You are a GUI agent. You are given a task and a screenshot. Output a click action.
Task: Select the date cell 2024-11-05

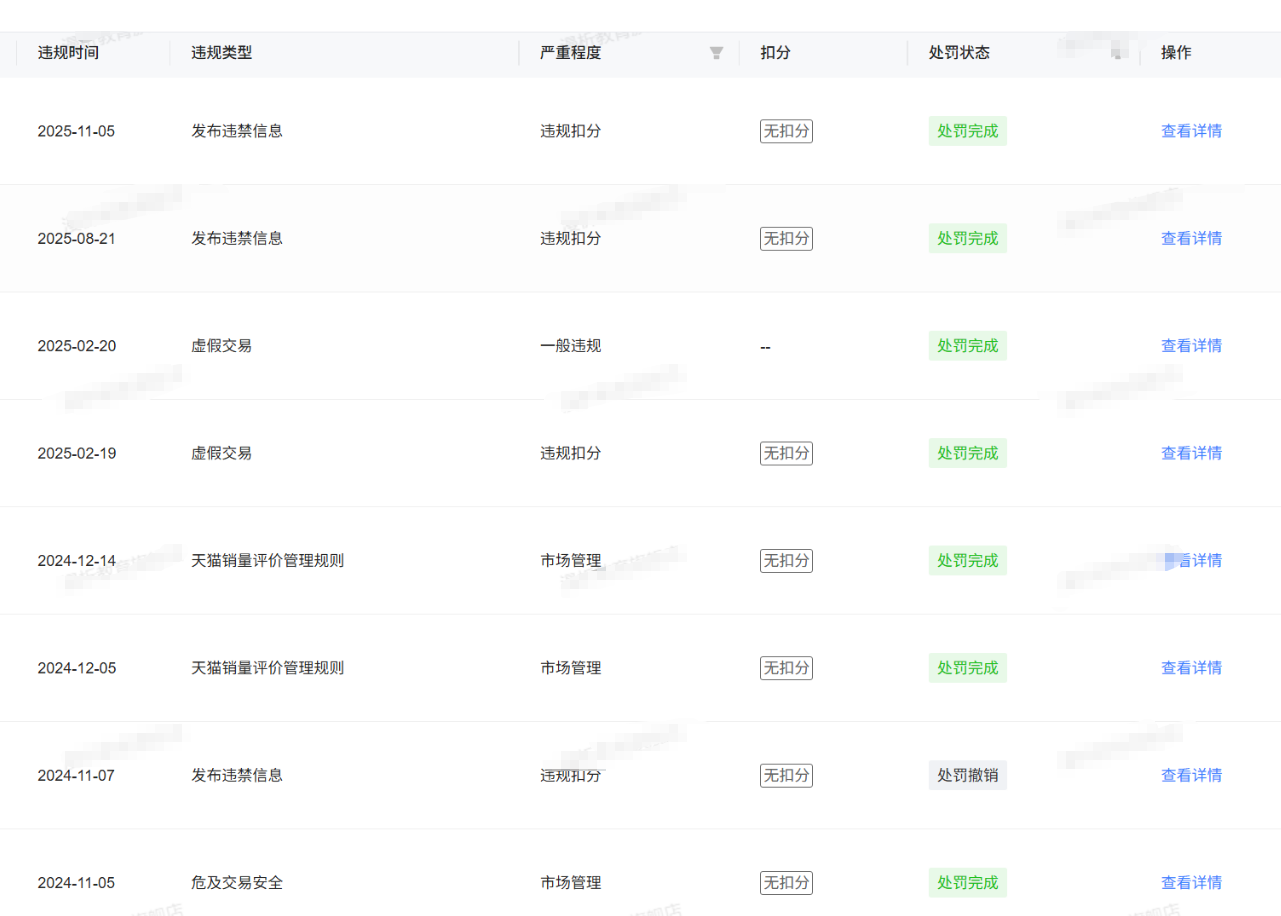(x=76, y=883)
